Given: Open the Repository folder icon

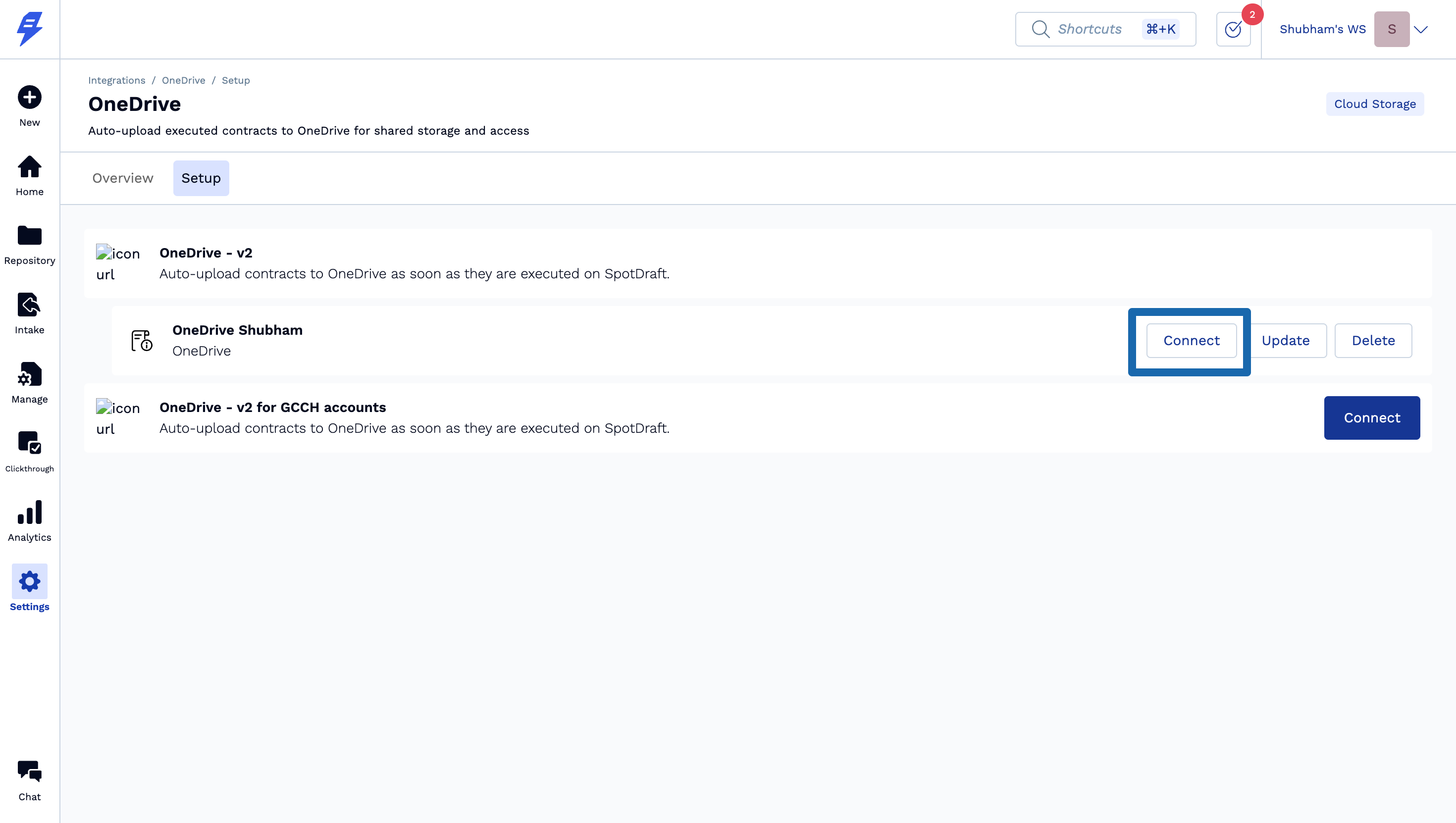Looking at the screenshot, I should click(x=29, y=236).
